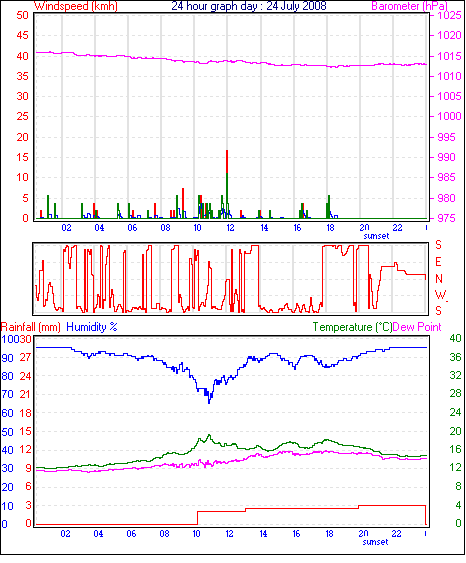Screen dimensions: 466x563
Task: Click hour 18 on the bottom time axis
Action: click(x=329, y=534)
